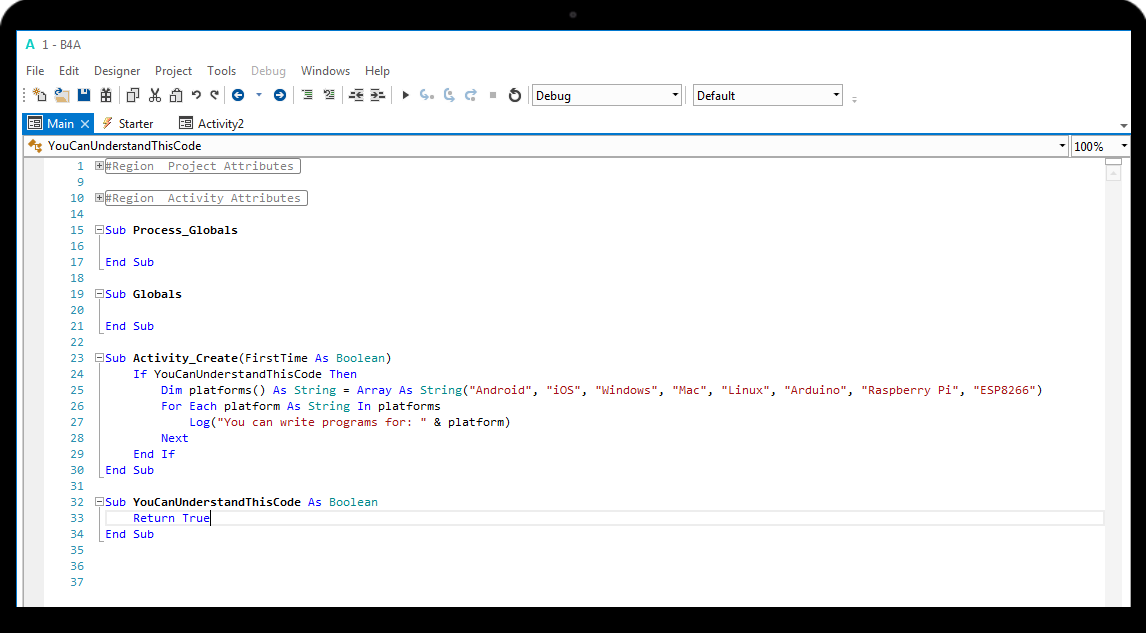Redo the last edit
The image size is (1146, 633).
(x=215, y=95)
